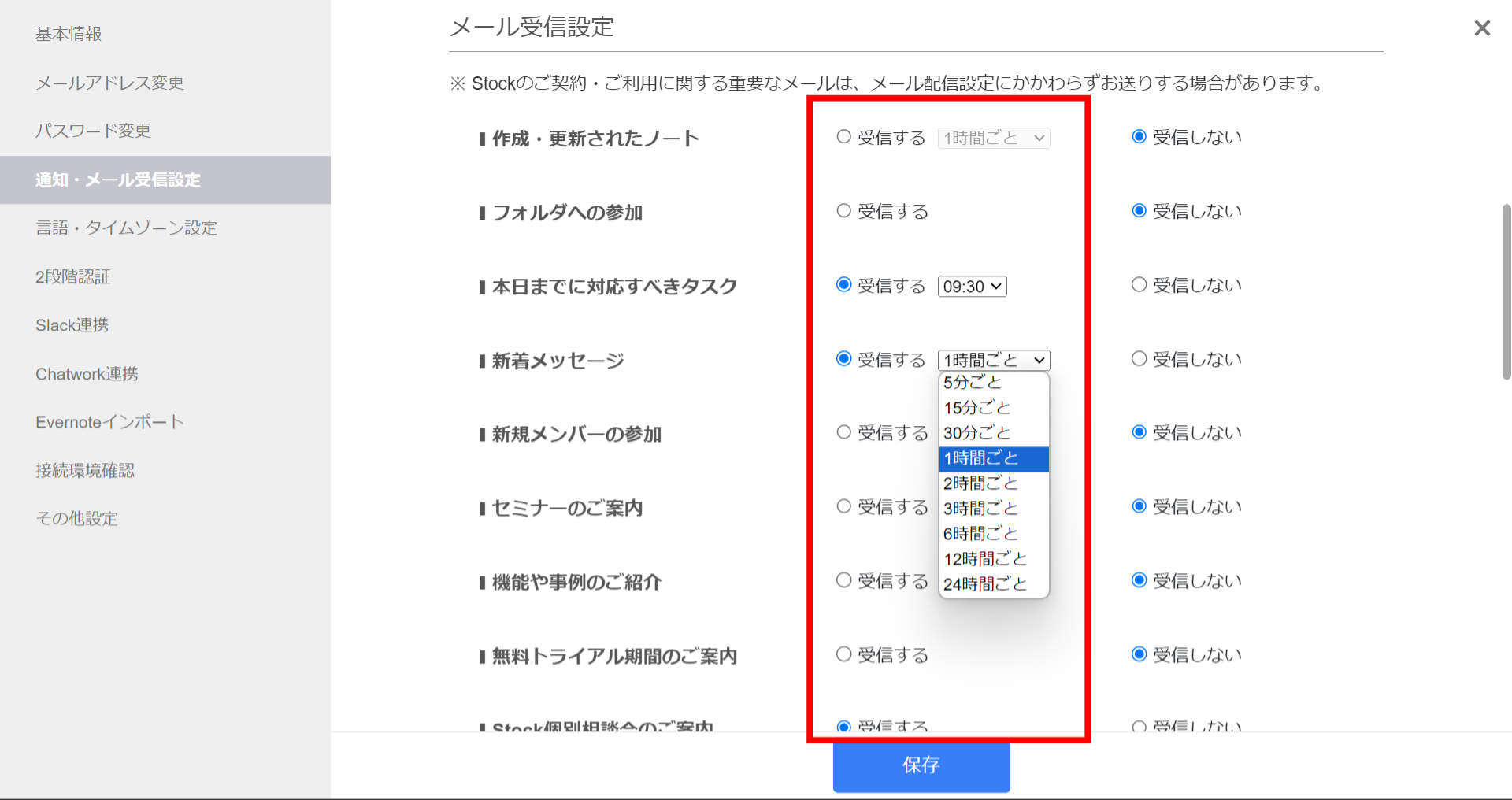Viewport: 1512px width, 800px height.
Task: Choose 24時間ごと in the interval list
Action: point(984,583)
